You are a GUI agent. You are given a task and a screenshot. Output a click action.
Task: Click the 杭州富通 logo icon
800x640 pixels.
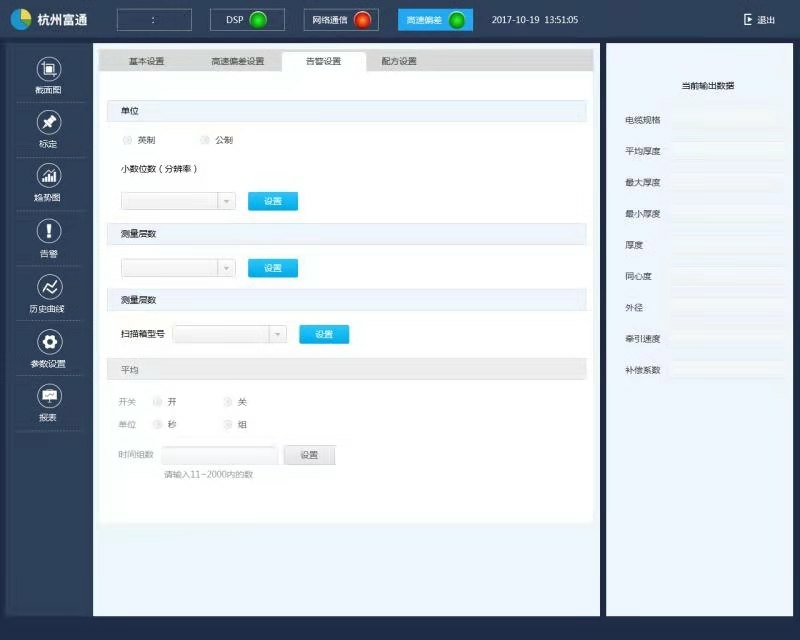(x=21, y=19)
